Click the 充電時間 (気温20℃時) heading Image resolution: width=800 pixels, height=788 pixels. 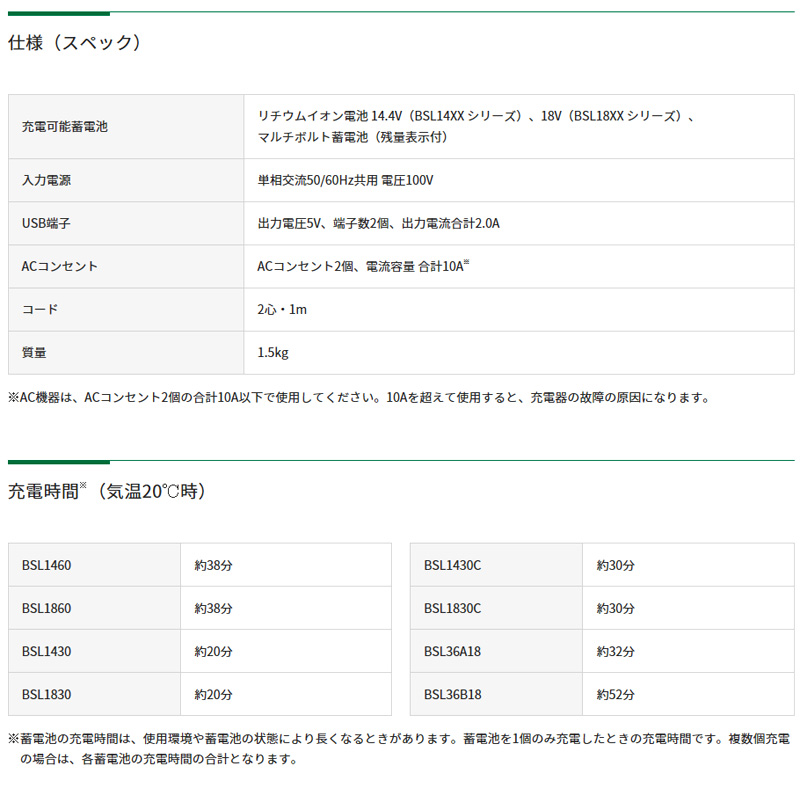pyautogui.click(x=106, y=491)
